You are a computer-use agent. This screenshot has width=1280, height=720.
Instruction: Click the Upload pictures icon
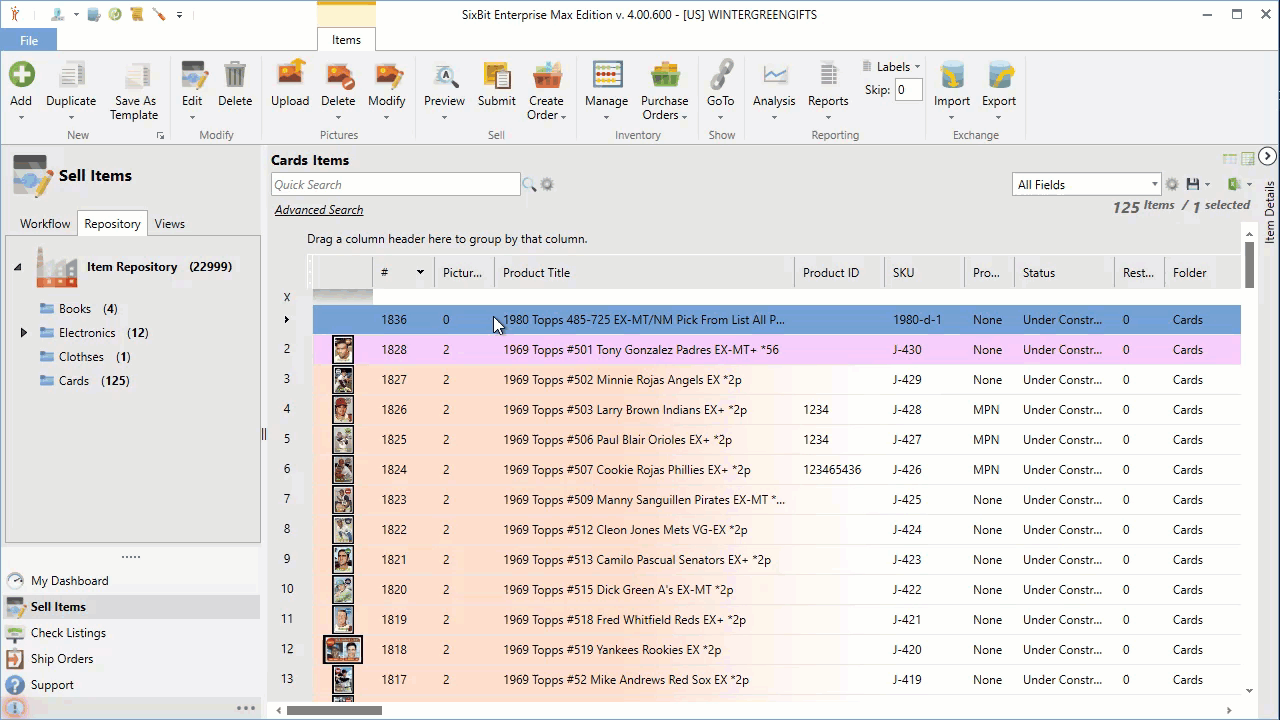click(x=290, y=75)
